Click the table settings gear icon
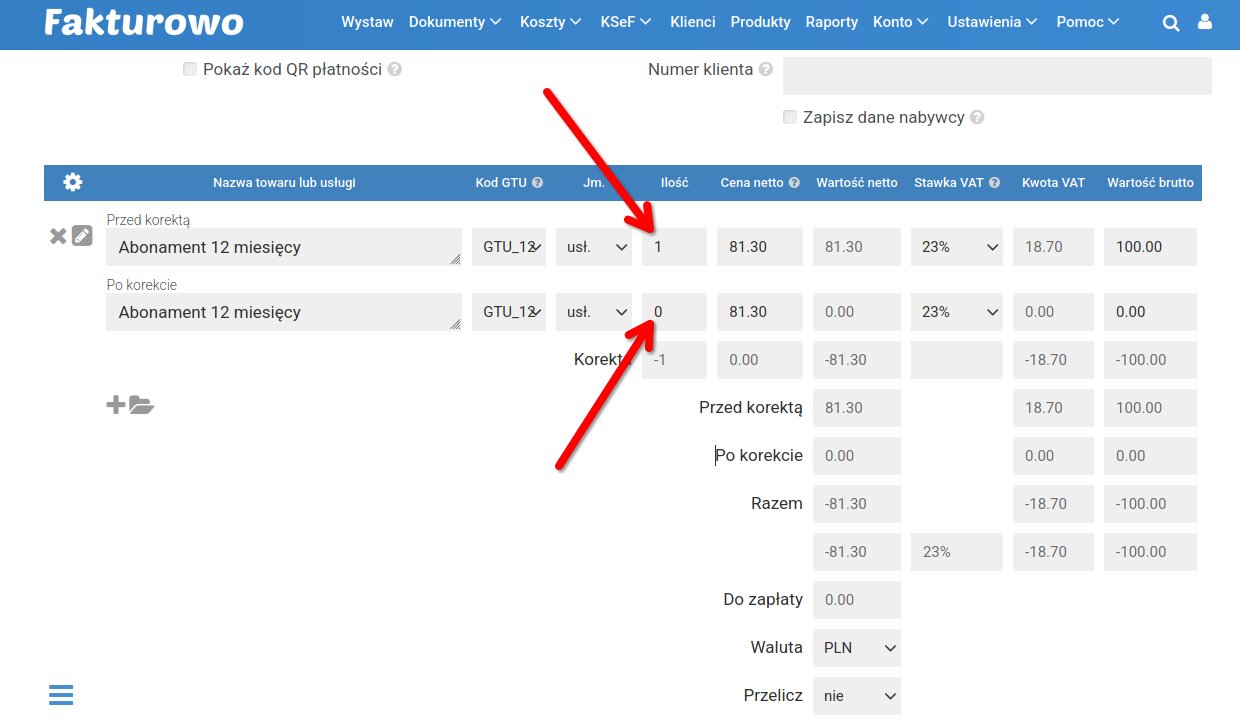 coord(73,182)
